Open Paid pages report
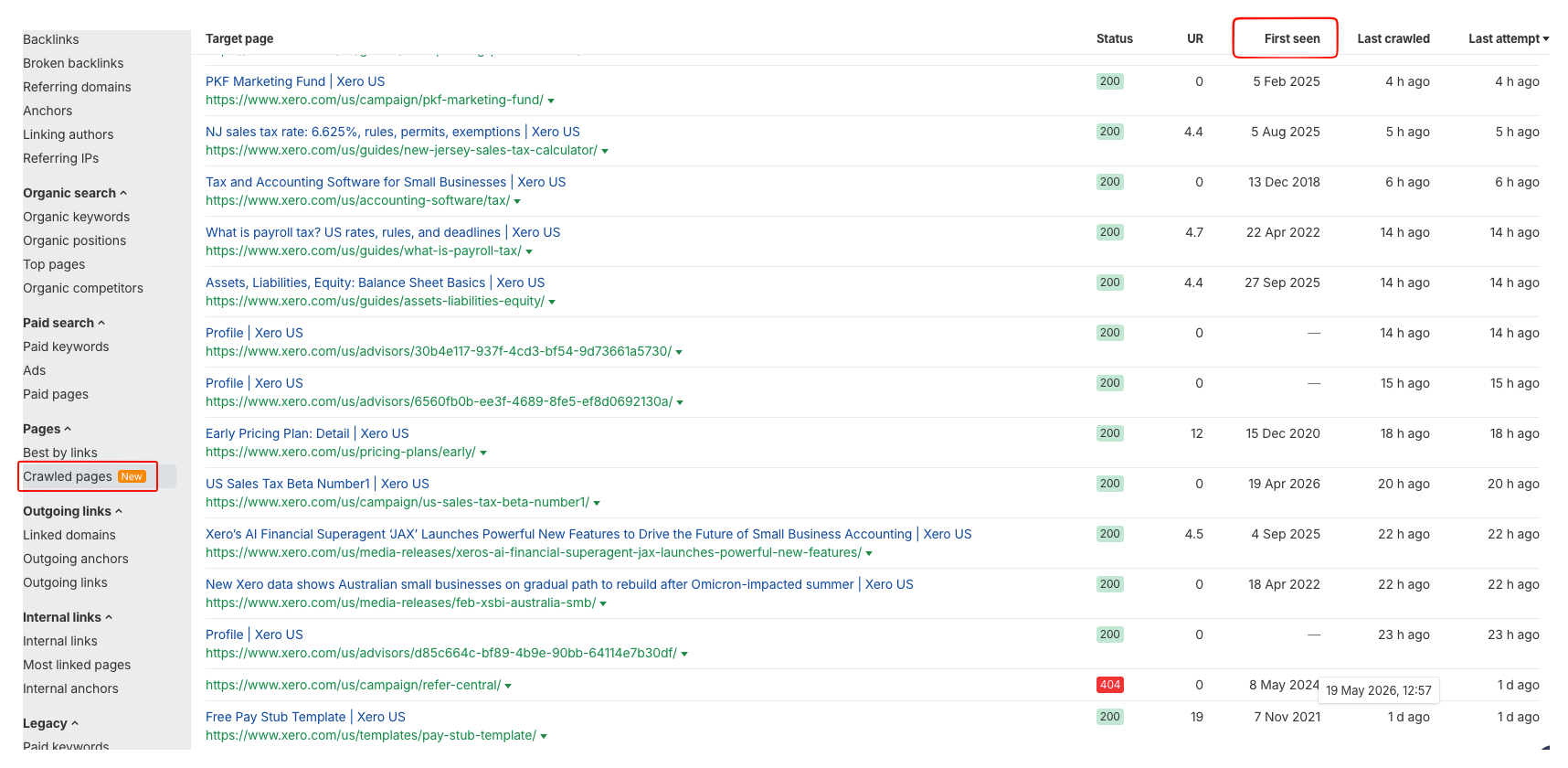This screenshot has height=768, width=1568. (56, 394)
